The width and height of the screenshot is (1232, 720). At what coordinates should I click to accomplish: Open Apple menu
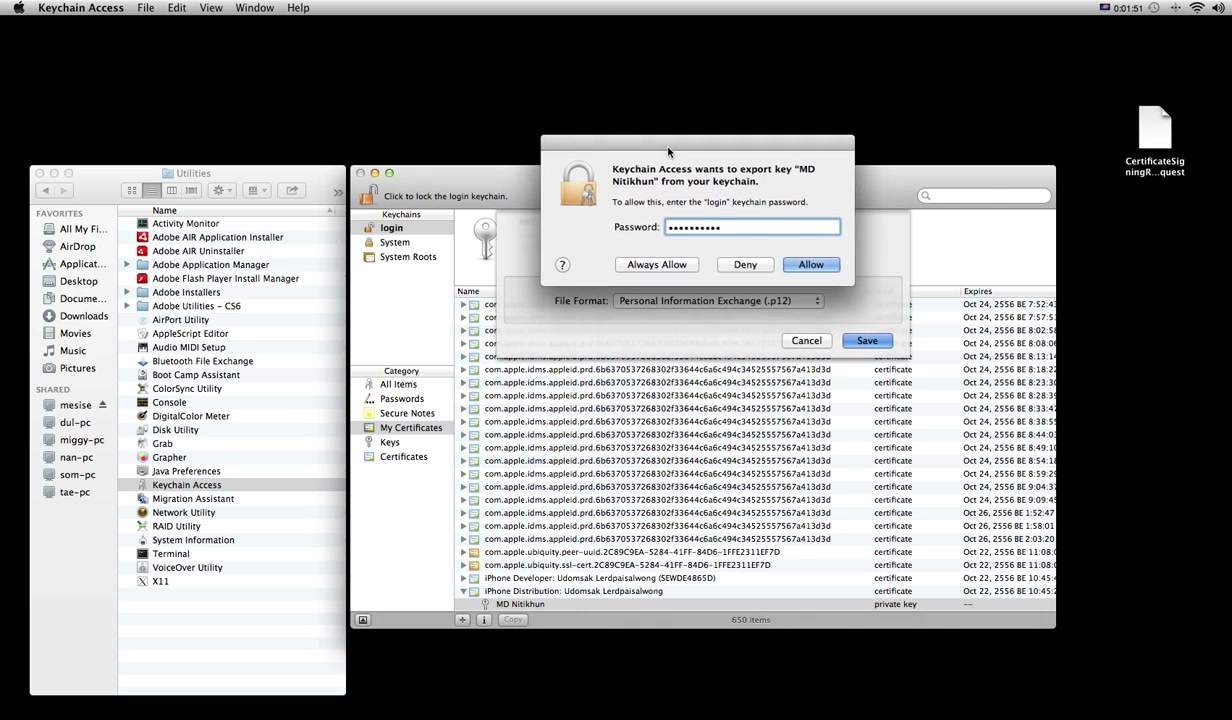tap(18, 8)
